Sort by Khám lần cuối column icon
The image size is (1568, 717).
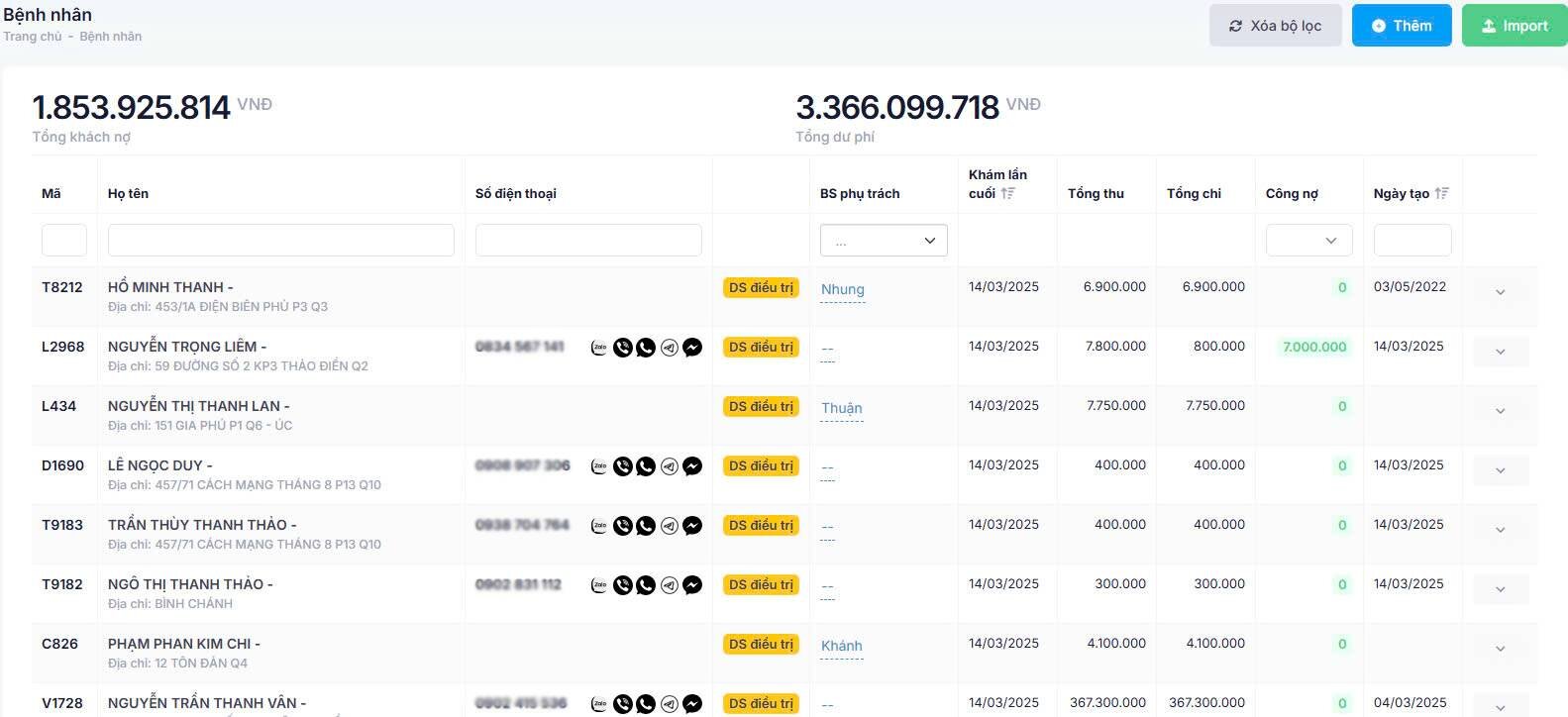point(1008,193)
